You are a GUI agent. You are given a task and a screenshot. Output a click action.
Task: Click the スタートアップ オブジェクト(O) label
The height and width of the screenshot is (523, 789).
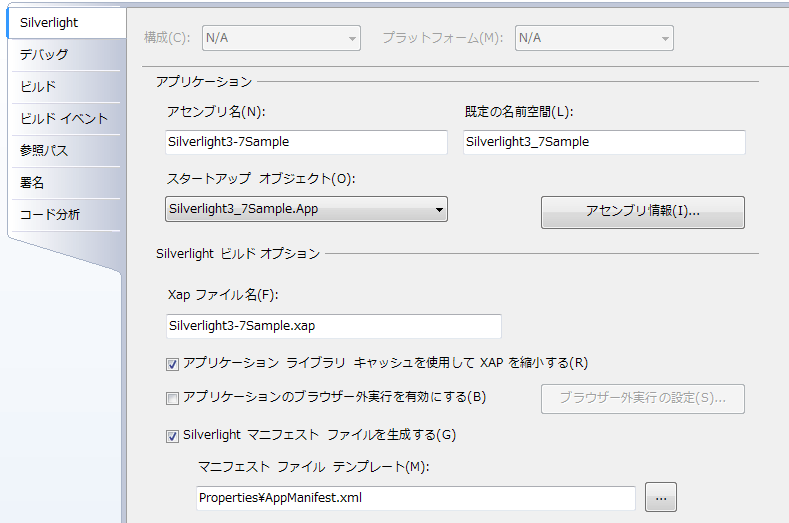coord(261,179)
